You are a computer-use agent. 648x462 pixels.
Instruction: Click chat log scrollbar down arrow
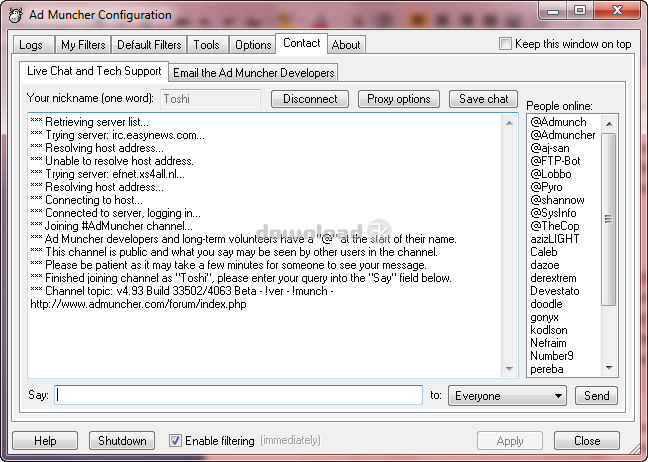[510, 369]
